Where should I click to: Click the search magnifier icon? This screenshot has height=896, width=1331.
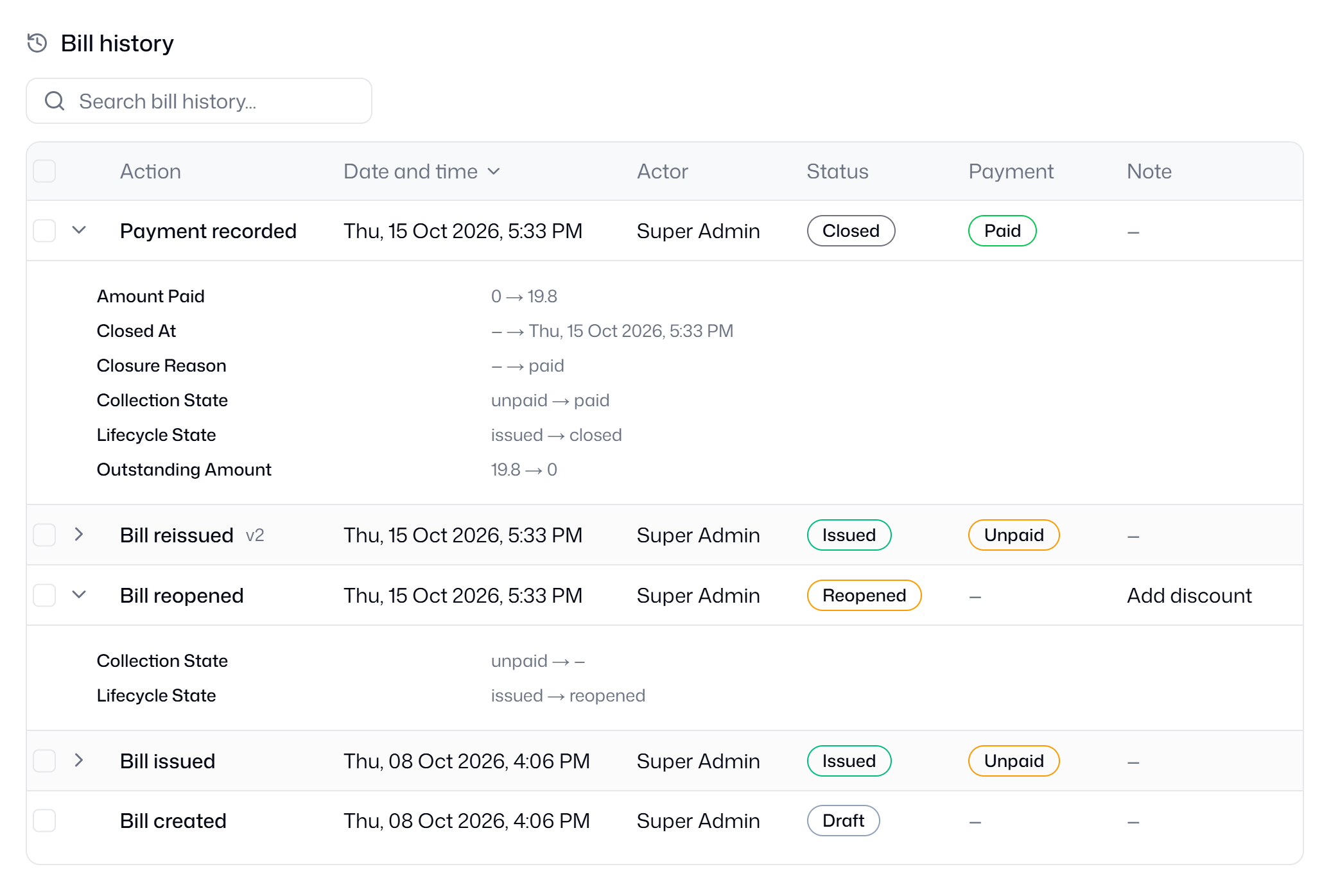tap(55, 101)
